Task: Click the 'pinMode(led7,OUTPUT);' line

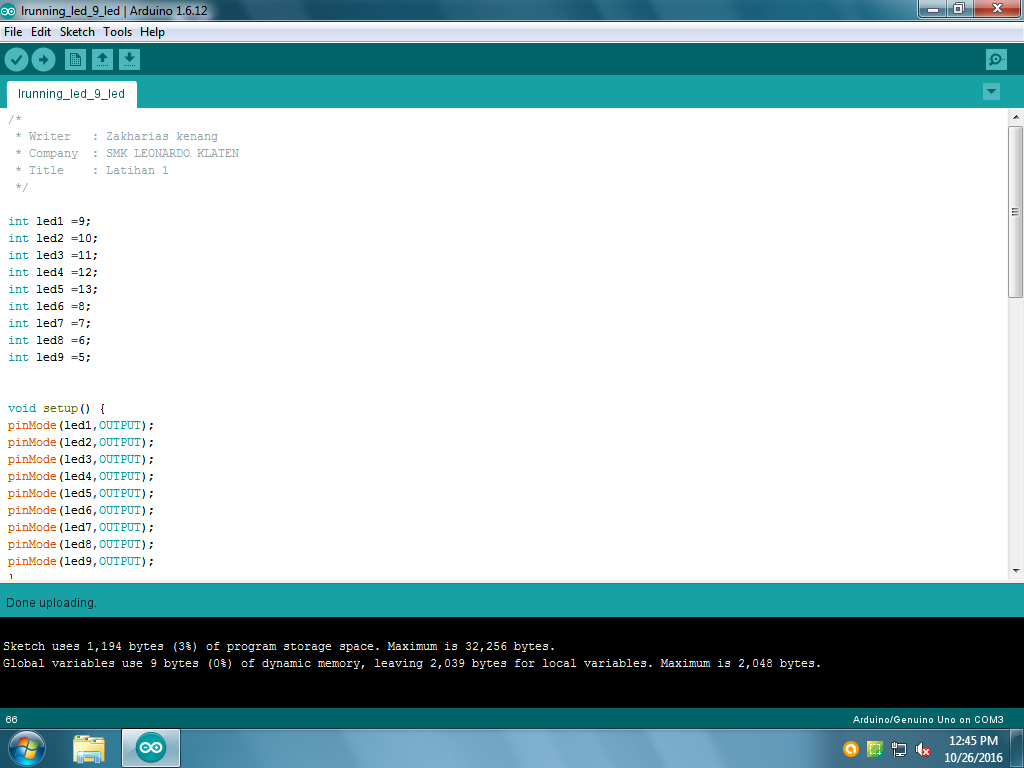Action: click(81, 527)
